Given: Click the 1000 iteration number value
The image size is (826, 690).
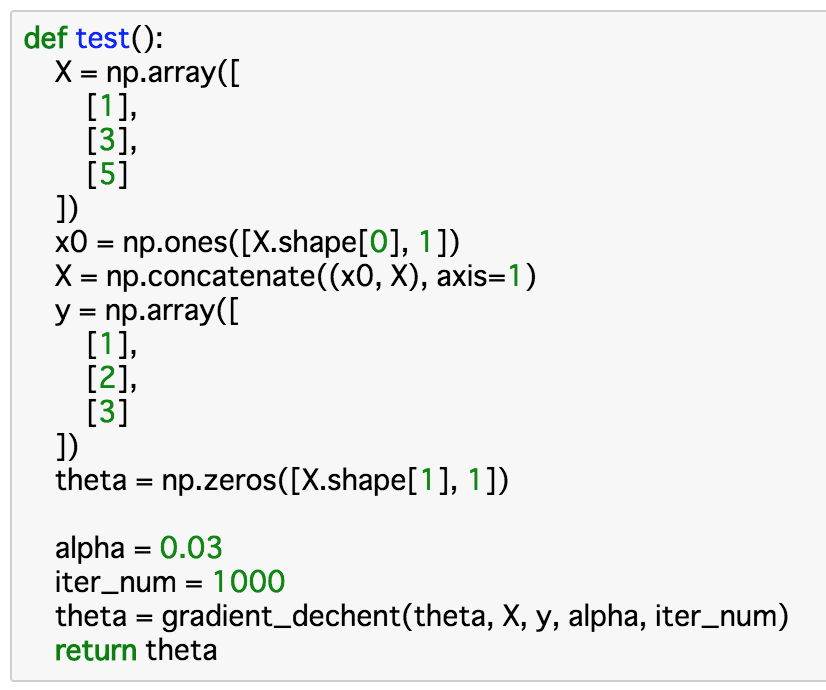Looking at the screenshot, I should pyautogui.click(x=249, y=582).
